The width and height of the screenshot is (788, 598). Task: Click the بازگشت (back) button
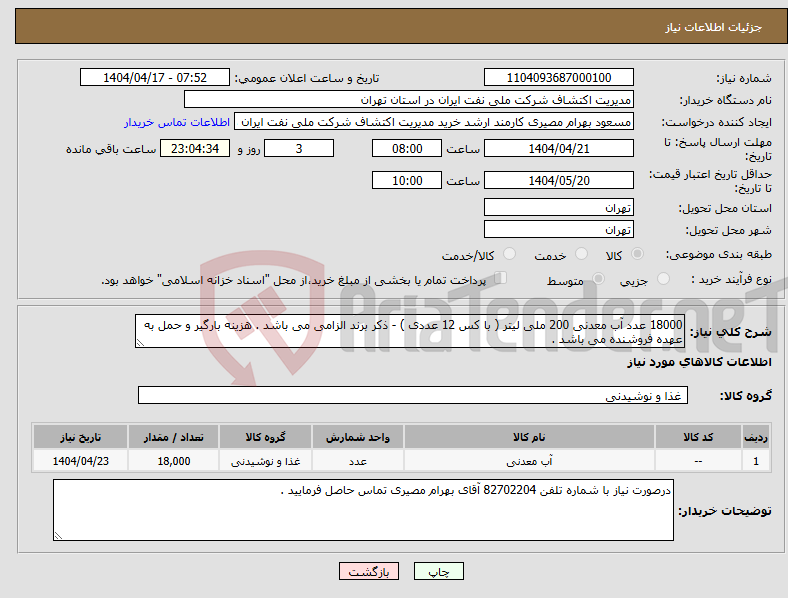point(369,571)
